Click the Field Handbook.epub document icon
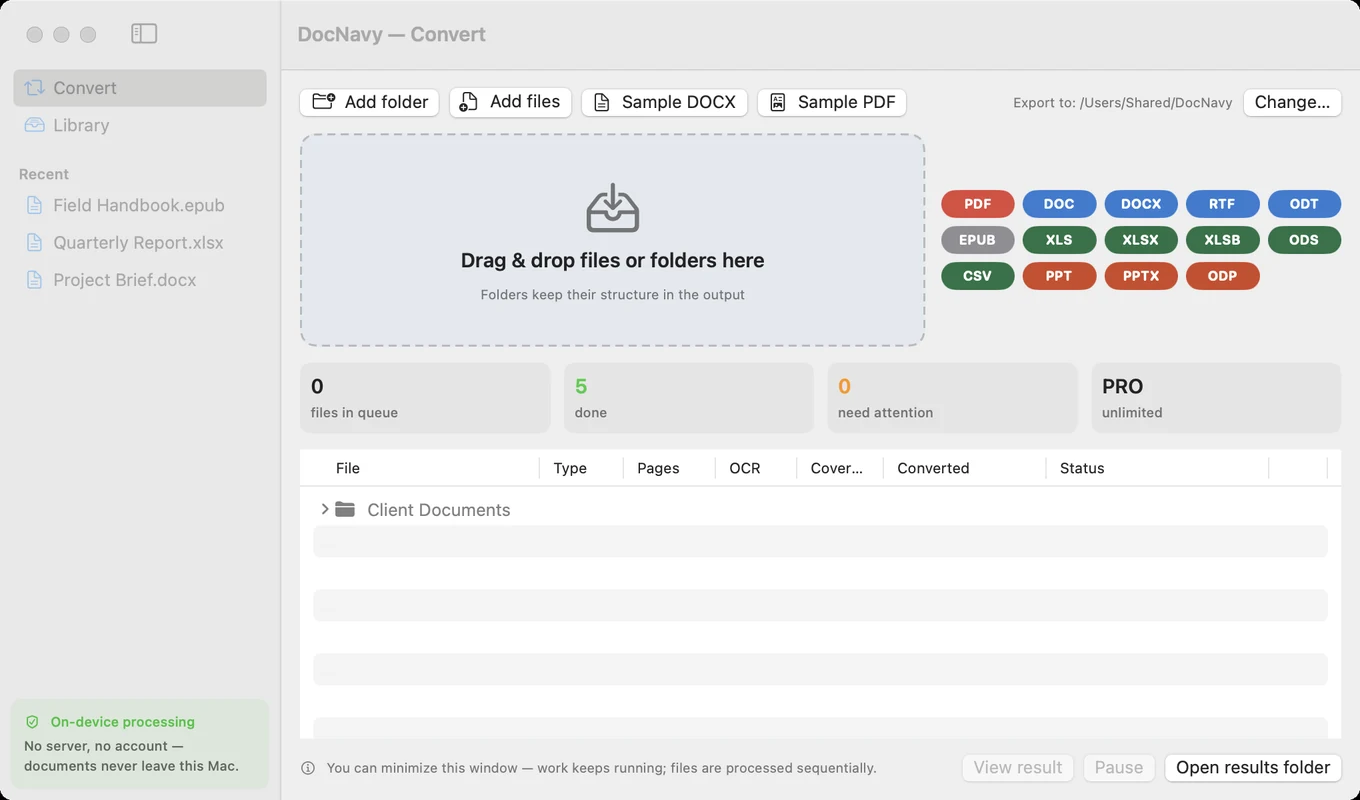The width and height of the screenshot is (1360, 800). pos(34,205)
